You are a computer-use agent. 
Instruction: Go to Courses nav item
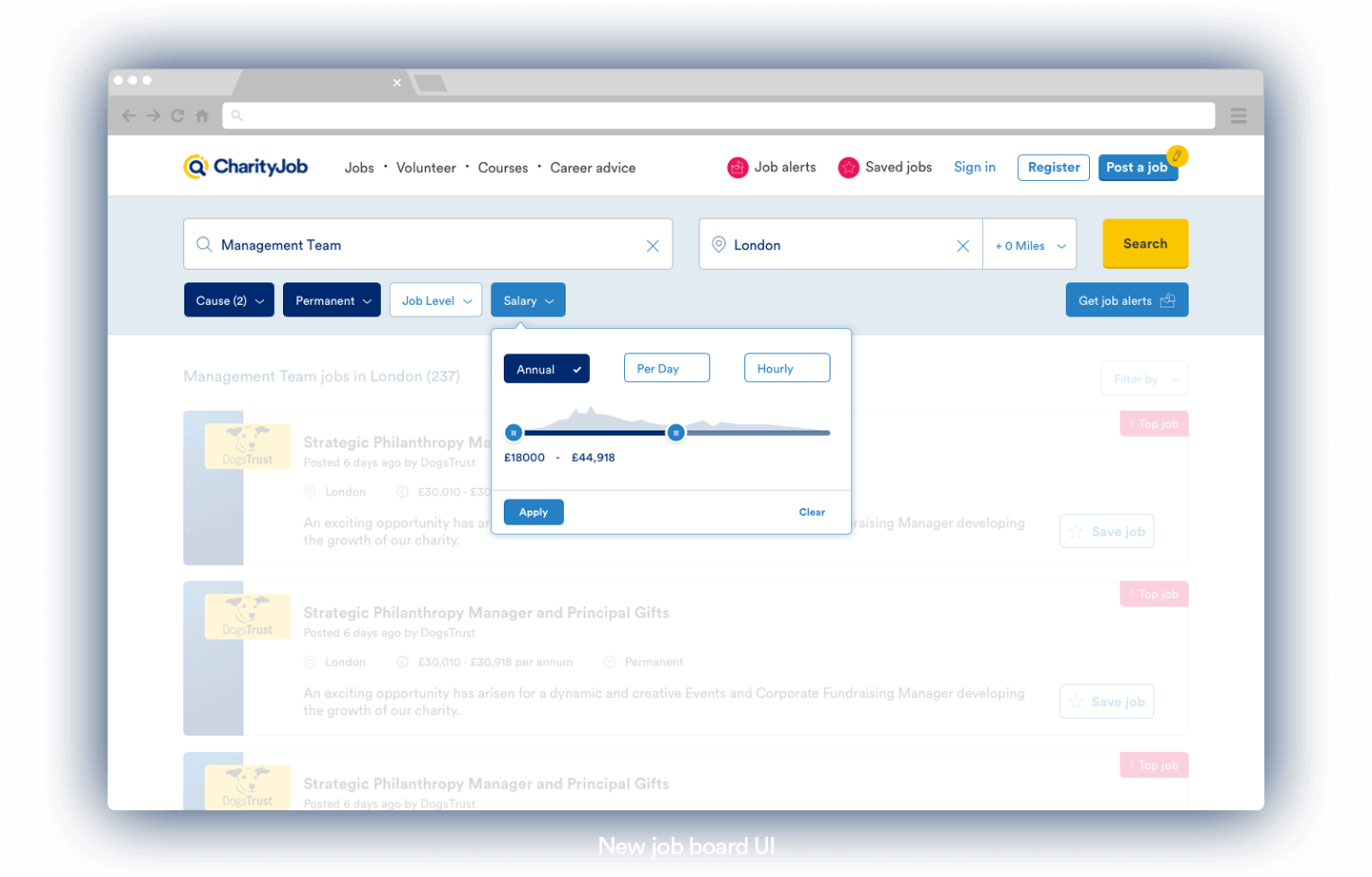point(503,168)
